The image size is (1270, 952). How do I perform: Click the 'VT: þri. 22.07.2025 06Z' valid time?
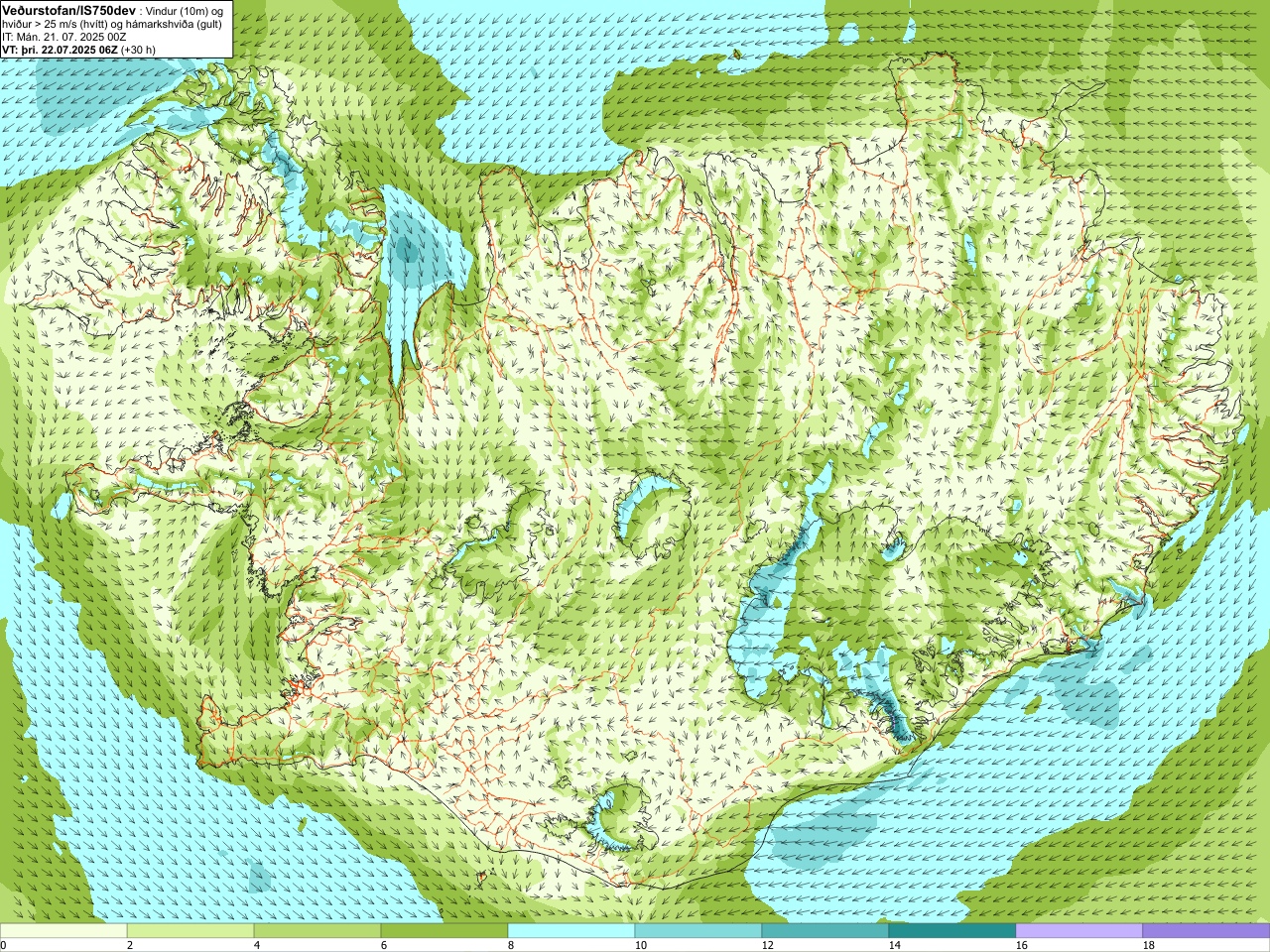[x=60, y=49]
